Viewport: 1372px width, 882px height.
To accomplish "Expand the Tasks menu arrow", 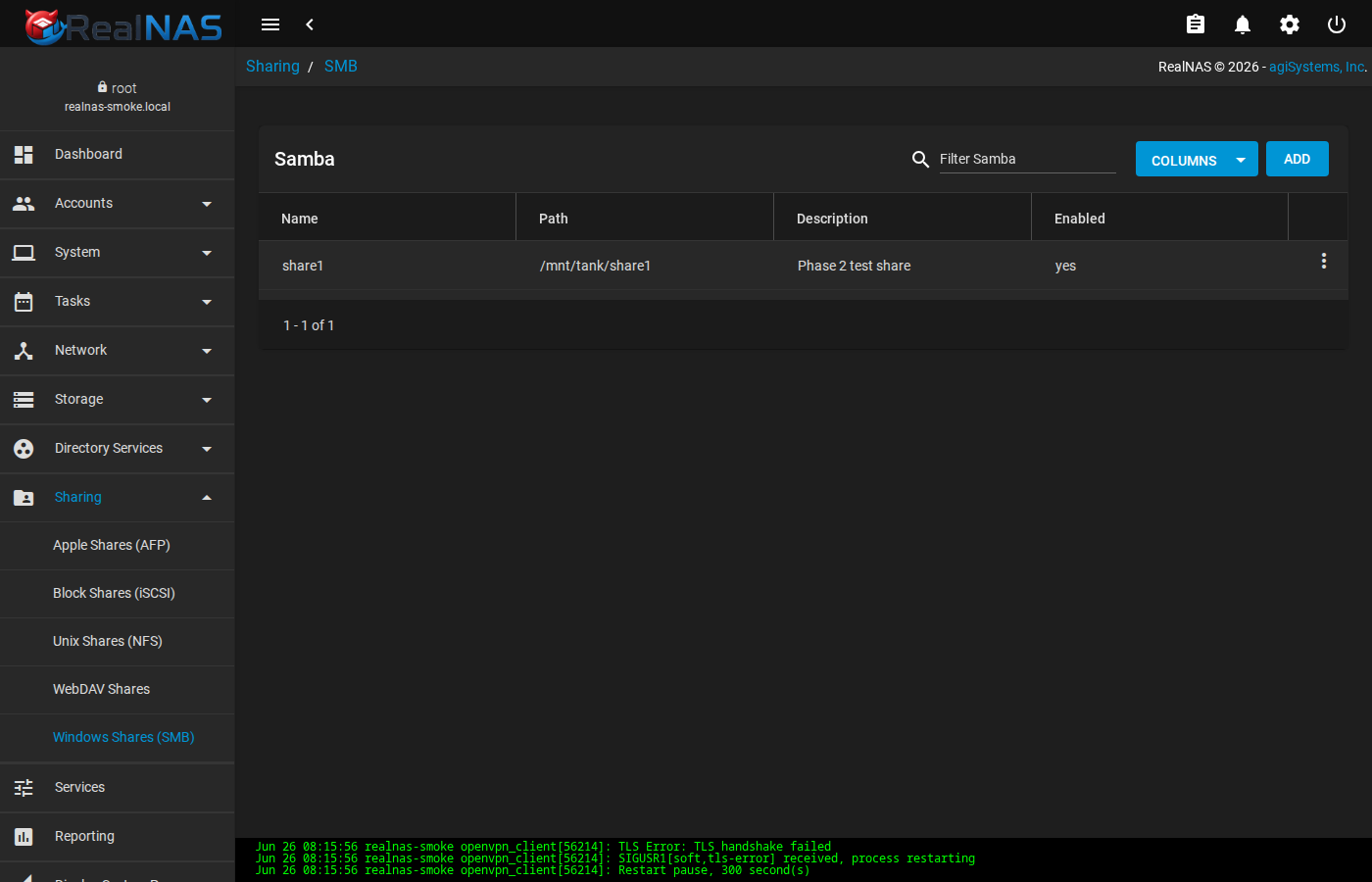I will click(x=207, y=302).
